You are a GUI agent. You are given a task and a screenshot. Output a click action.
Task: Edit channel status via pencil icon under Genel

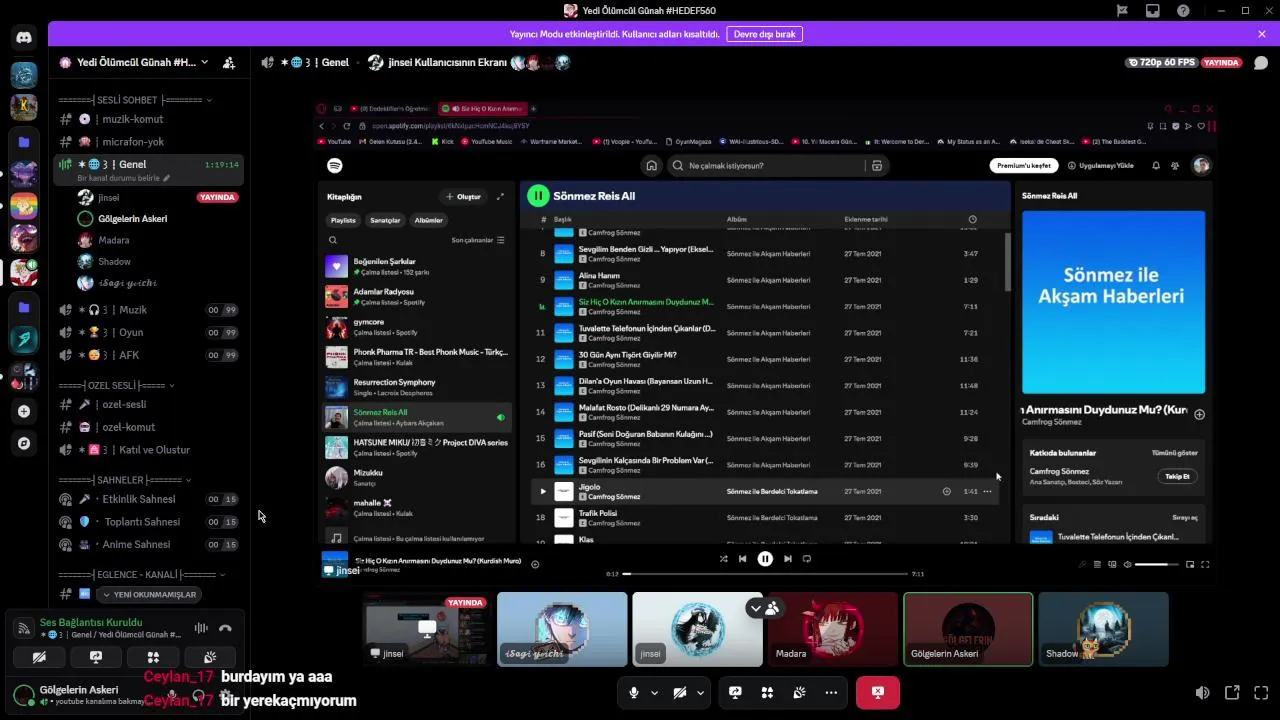pos(167,178)
